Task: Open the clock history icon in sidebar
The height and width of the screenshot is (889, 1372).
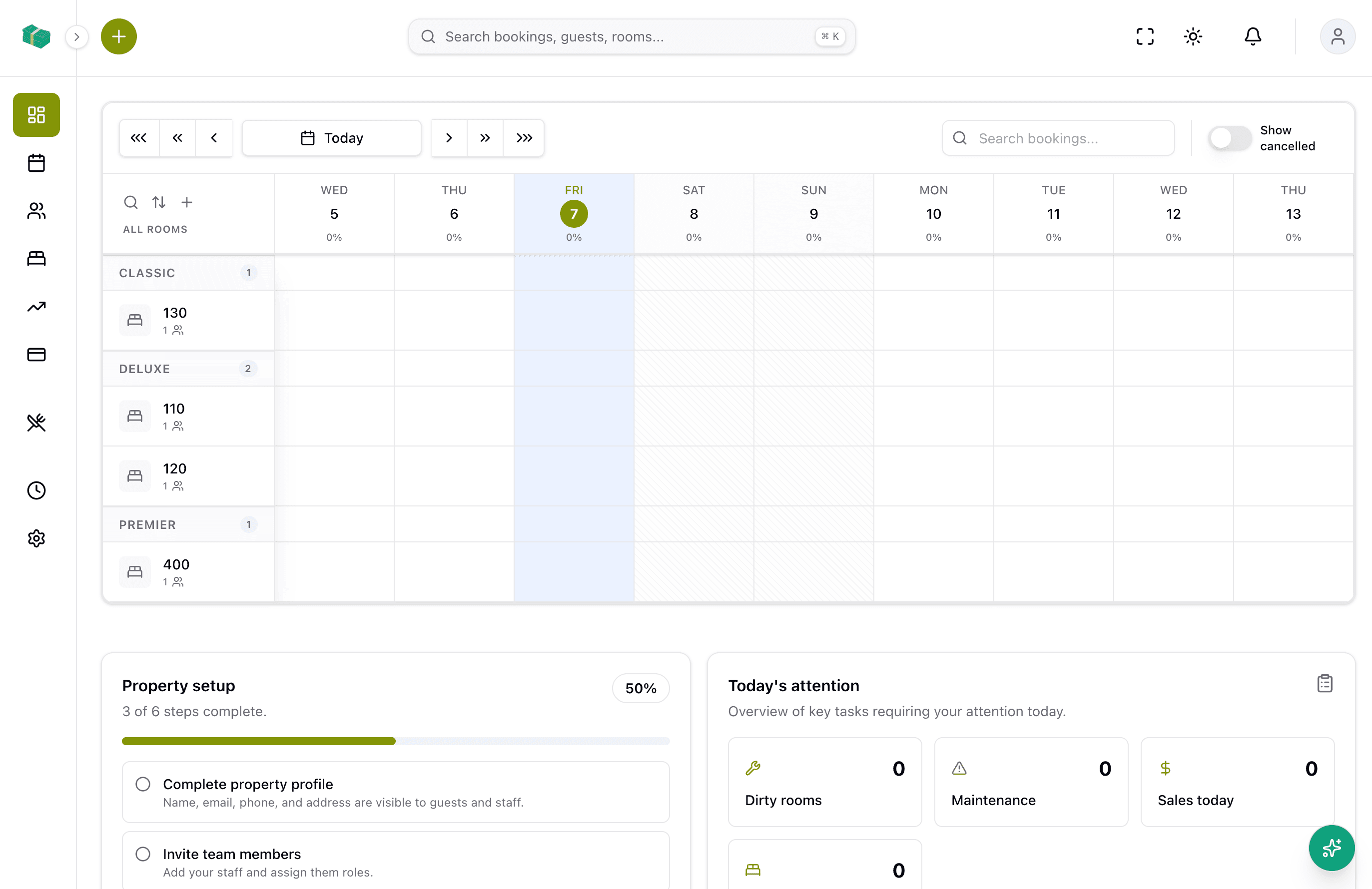Action: tap(36, 490)
